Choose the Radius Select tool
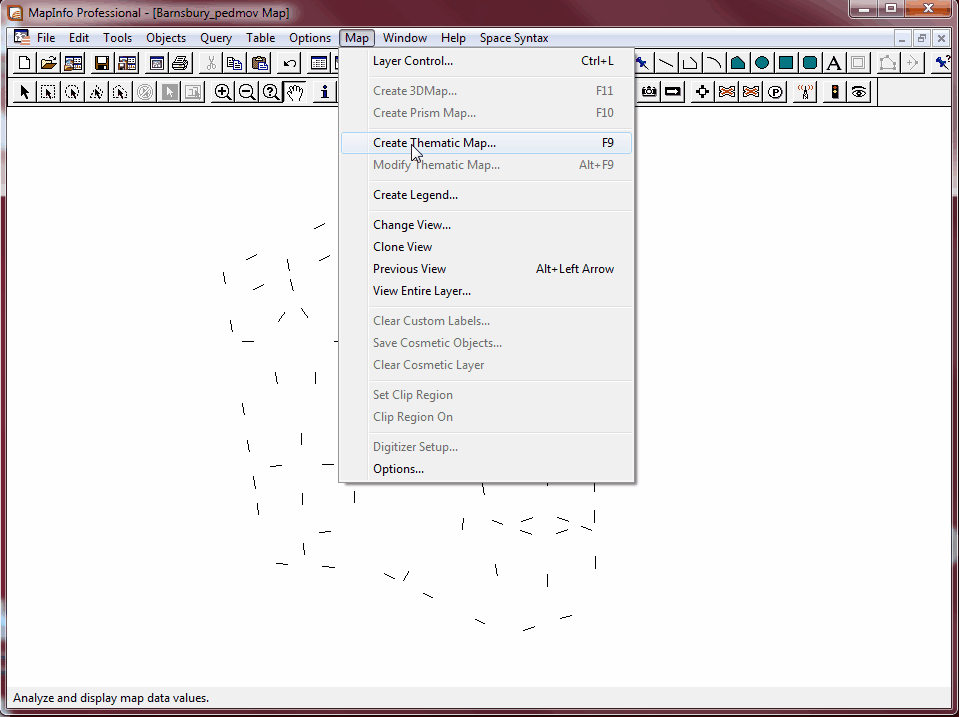The height and width of the screenshot is (717, 959). coord(72,92)
